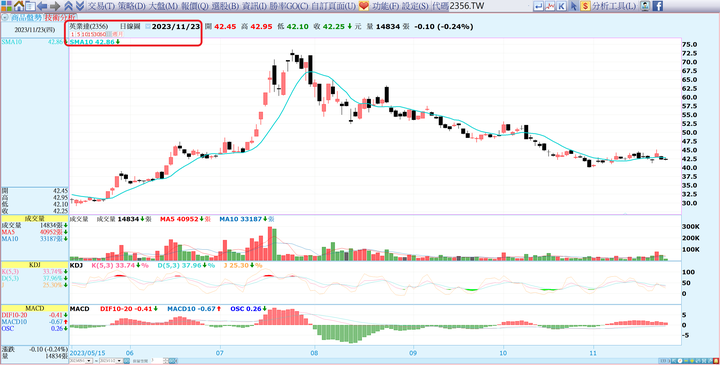Open the 資訊(I) menu
This screenshot has height=365, width=720.
[254, 6]
